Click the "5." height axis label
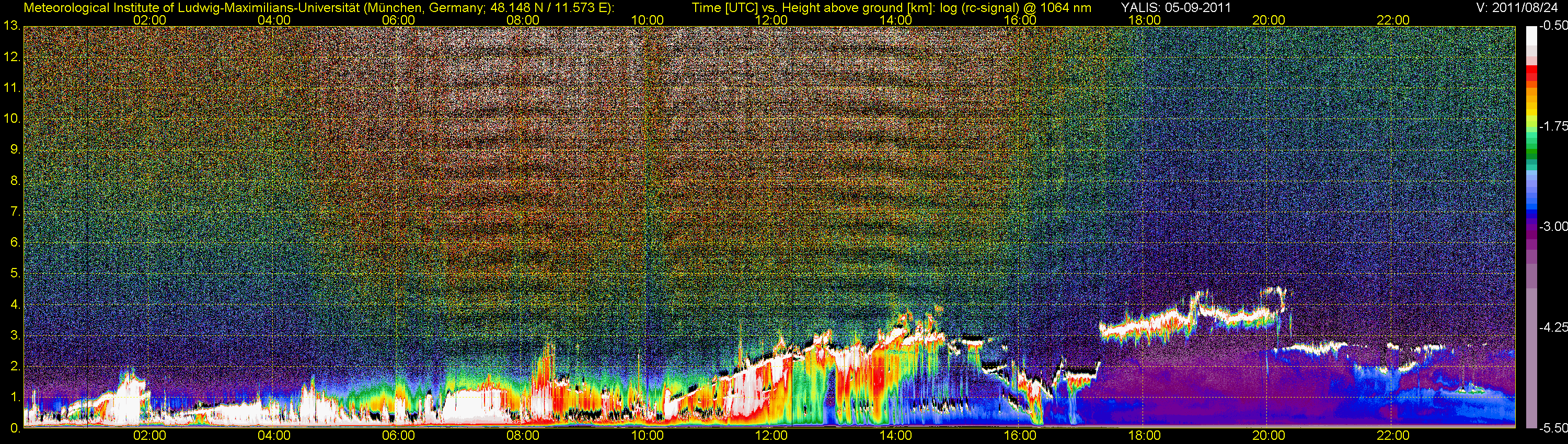1568x444 pixels. [15, 273]
